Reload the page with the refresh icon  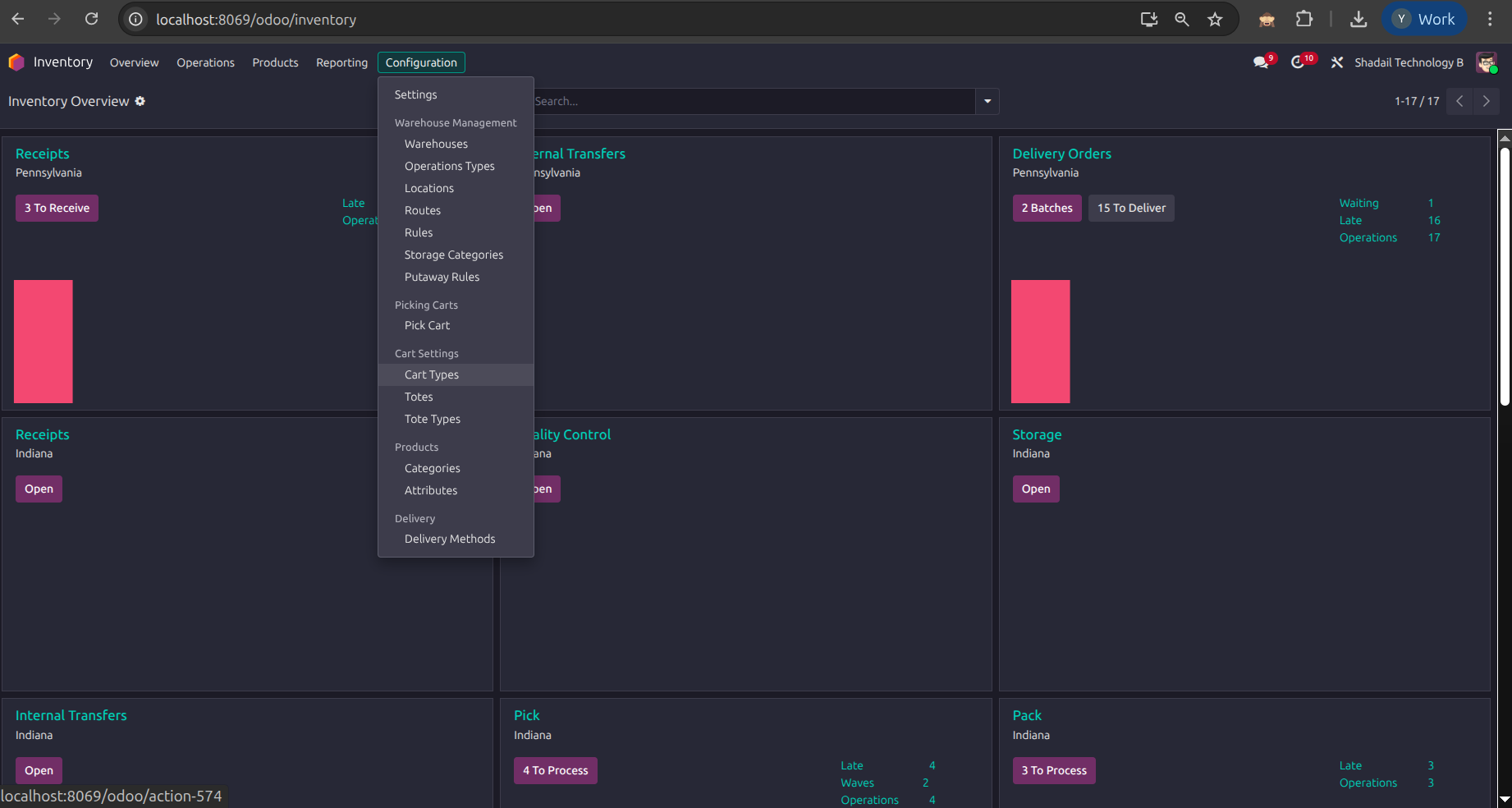coord(92,19)
